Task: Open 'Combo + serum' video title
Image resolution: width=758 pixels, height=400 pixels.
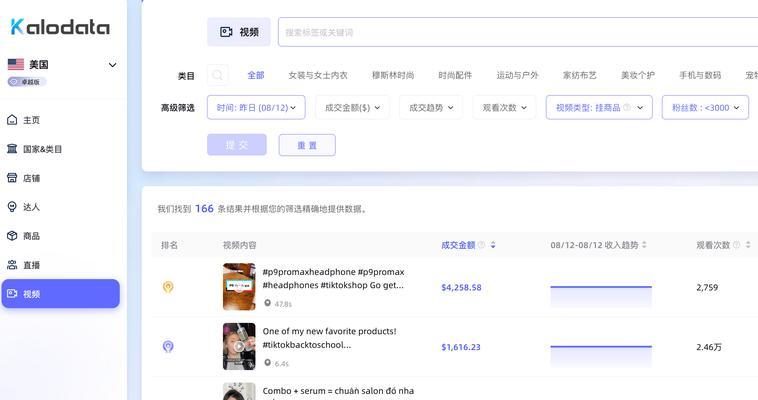Action: pos(338,391)
